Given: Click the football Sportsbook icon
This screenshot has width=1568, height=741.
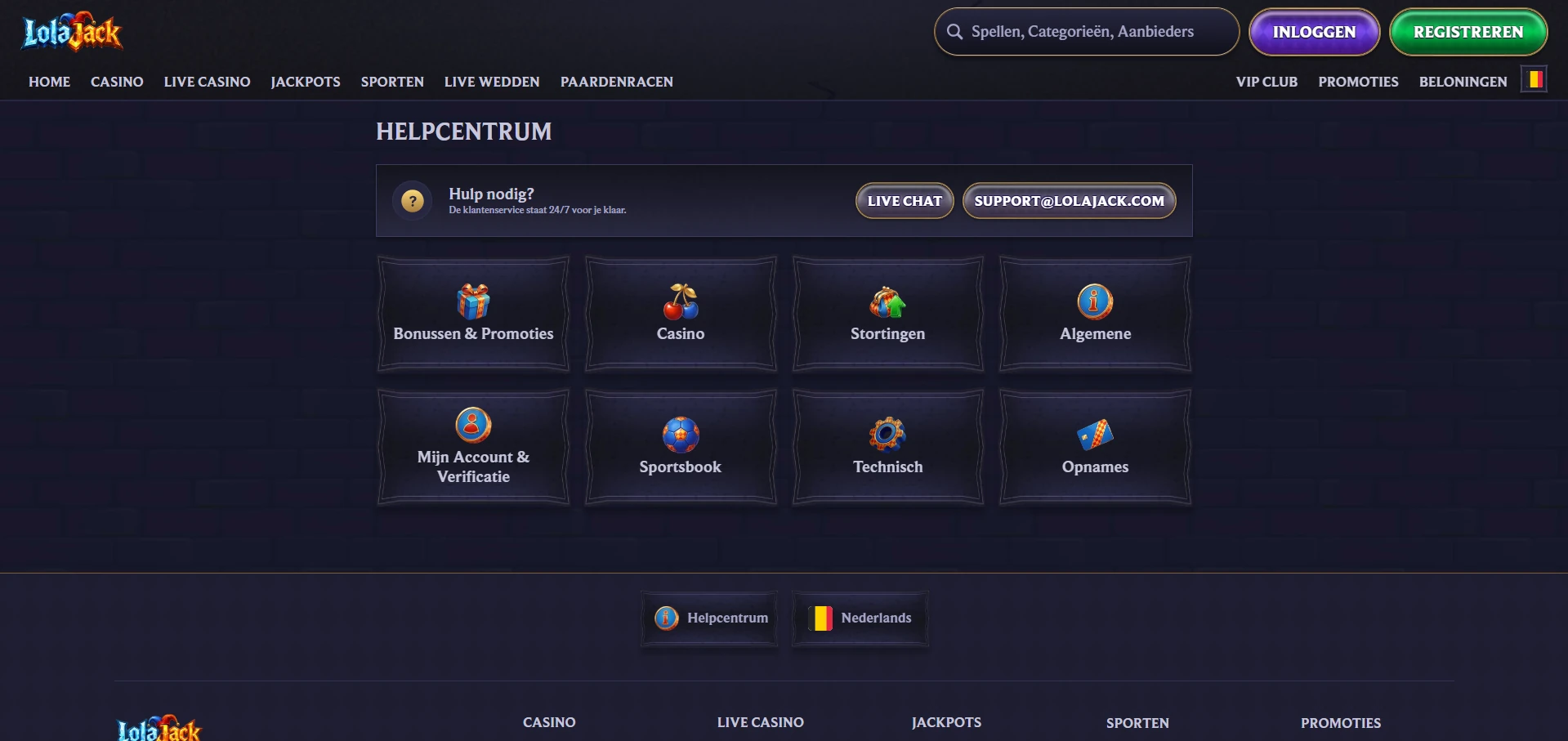Looking at the screenshot, I should click(x=681, y=435).
